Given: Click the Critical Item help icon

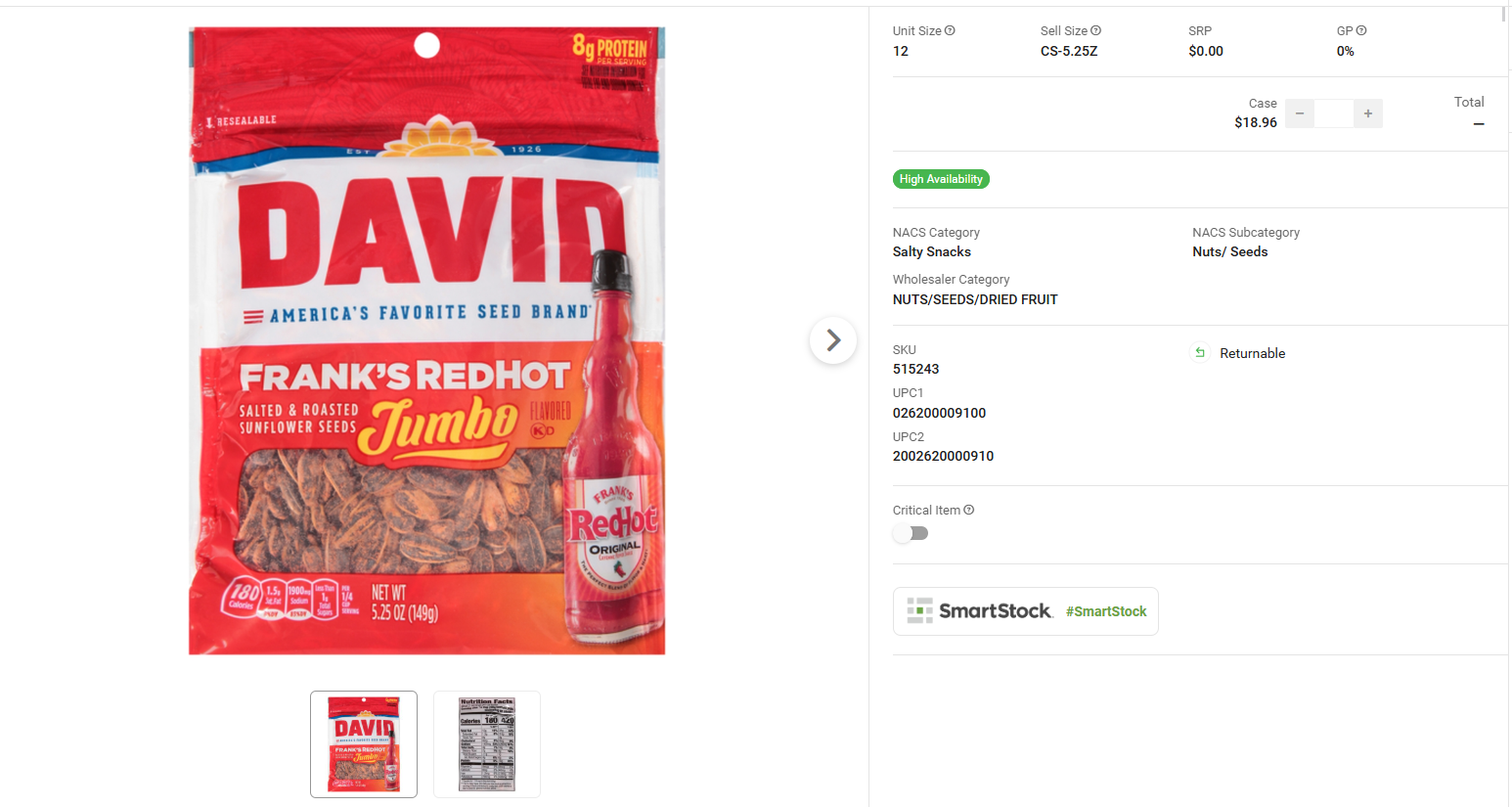Looking at the screenshot, I should point(969,511).
